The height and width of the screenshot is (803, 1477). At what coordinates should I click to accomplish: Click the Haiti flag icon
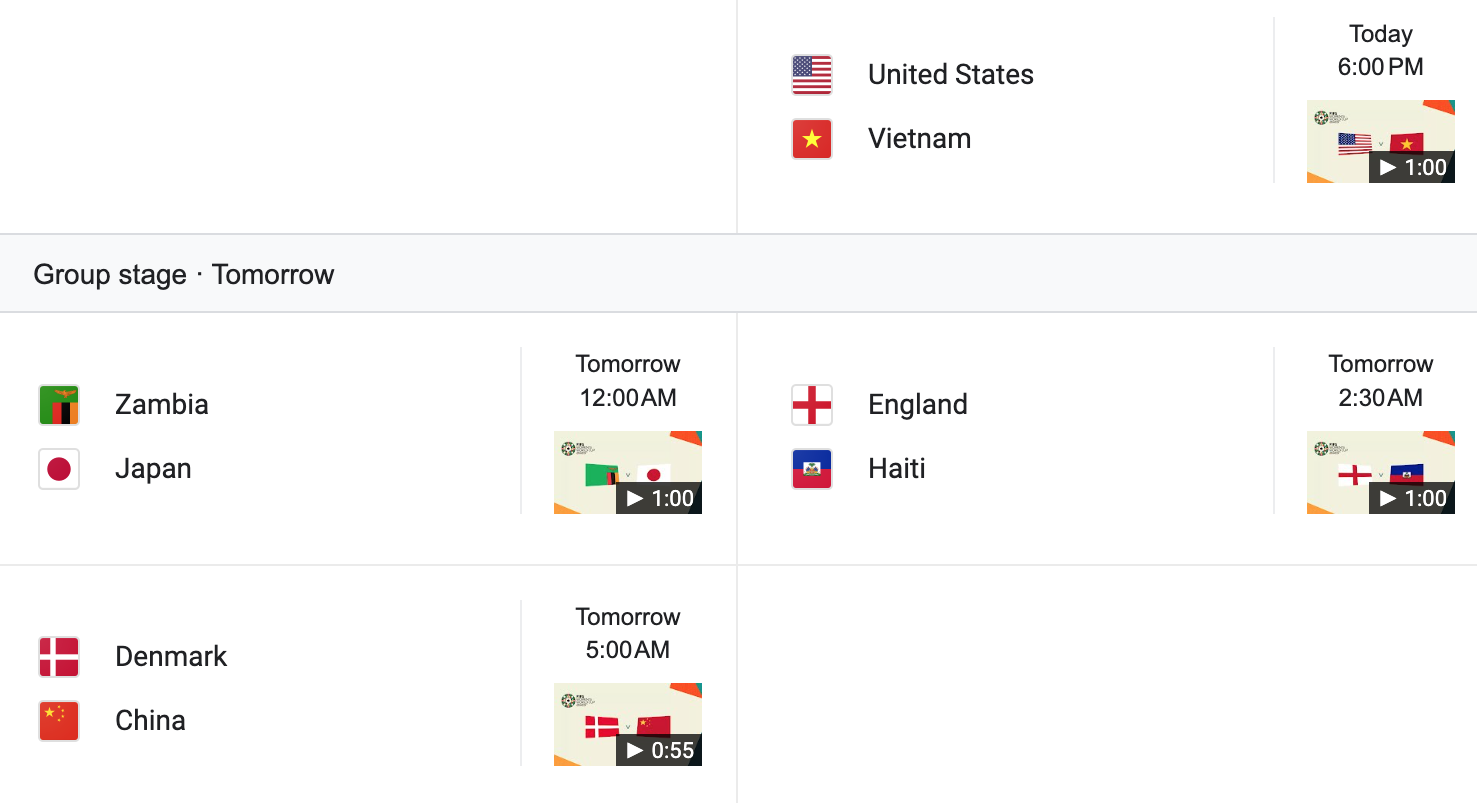pos(811,469)
